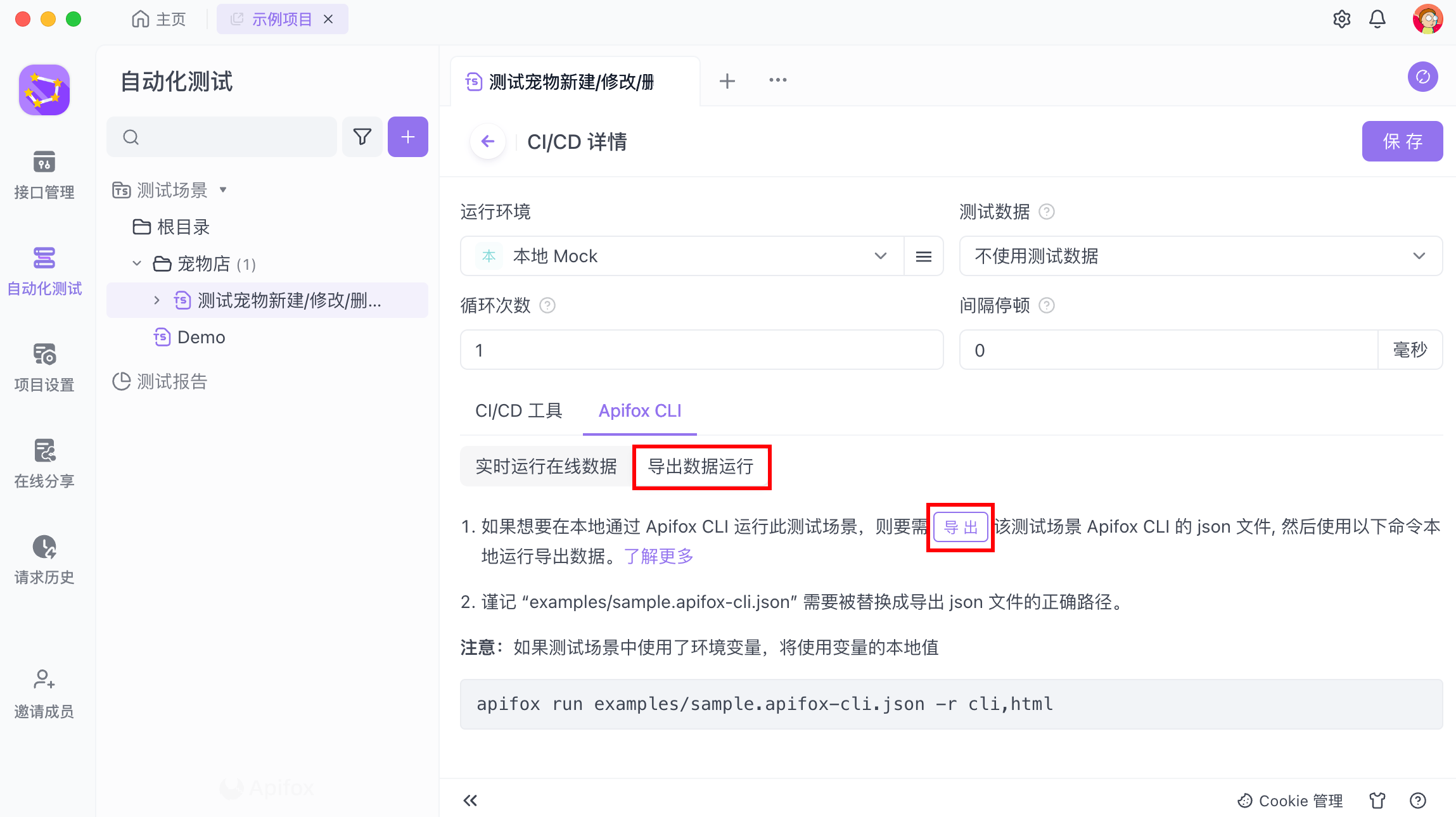1456x817 pixels.
Task: Open the 主页 tab
Action: 159,19
